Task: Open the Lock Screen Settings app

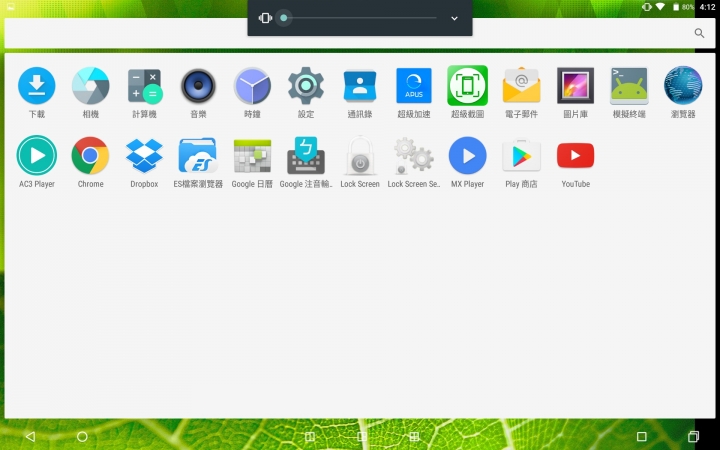Action: (x=414, y=155)
